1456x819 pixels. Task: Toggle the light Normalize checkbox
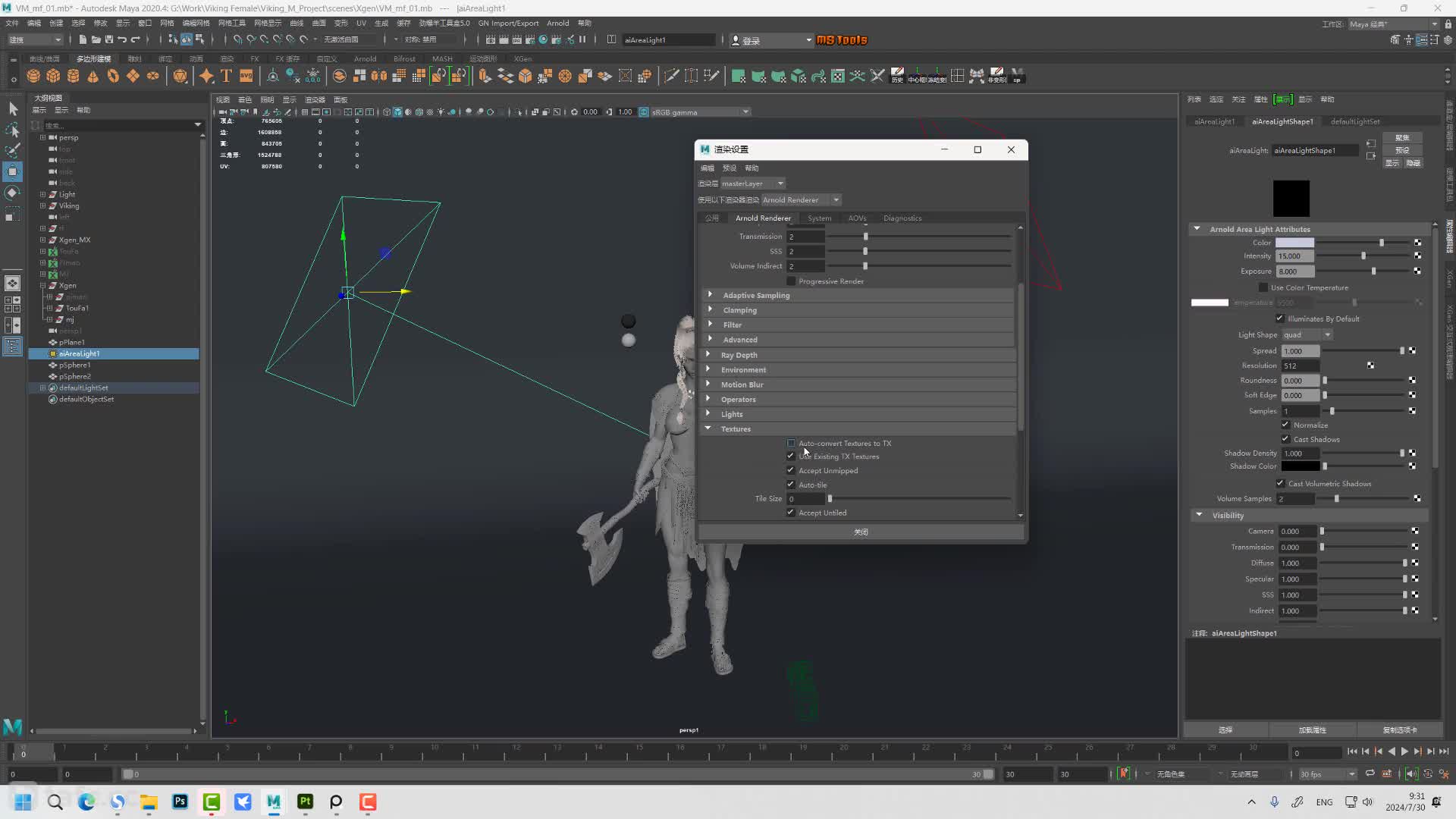pos(1286,425)
